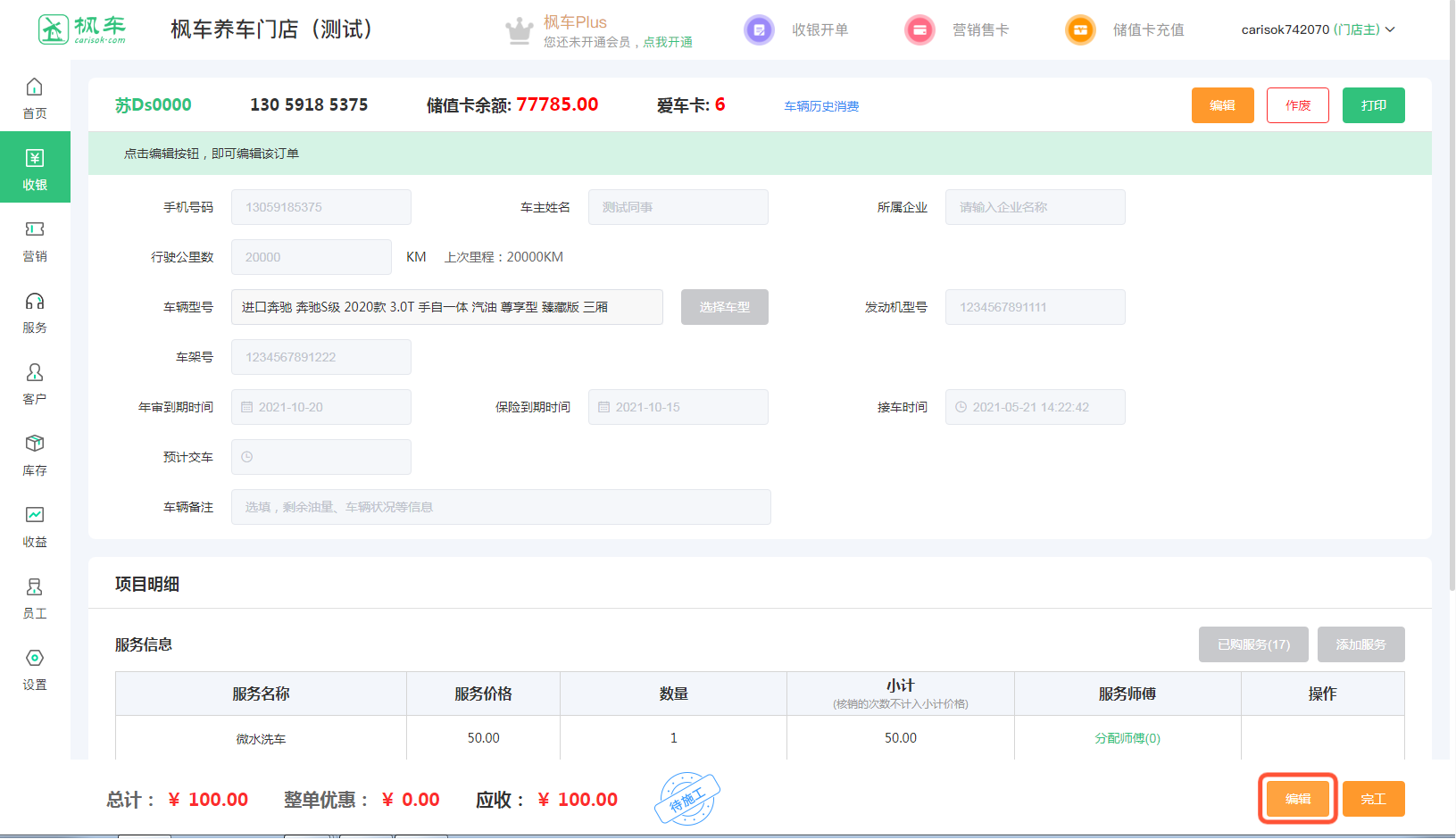The image size is (1456, 839).
Task: View the 收益 revenue chart icon
Action: pyautogui.click(x=35, y=516)
